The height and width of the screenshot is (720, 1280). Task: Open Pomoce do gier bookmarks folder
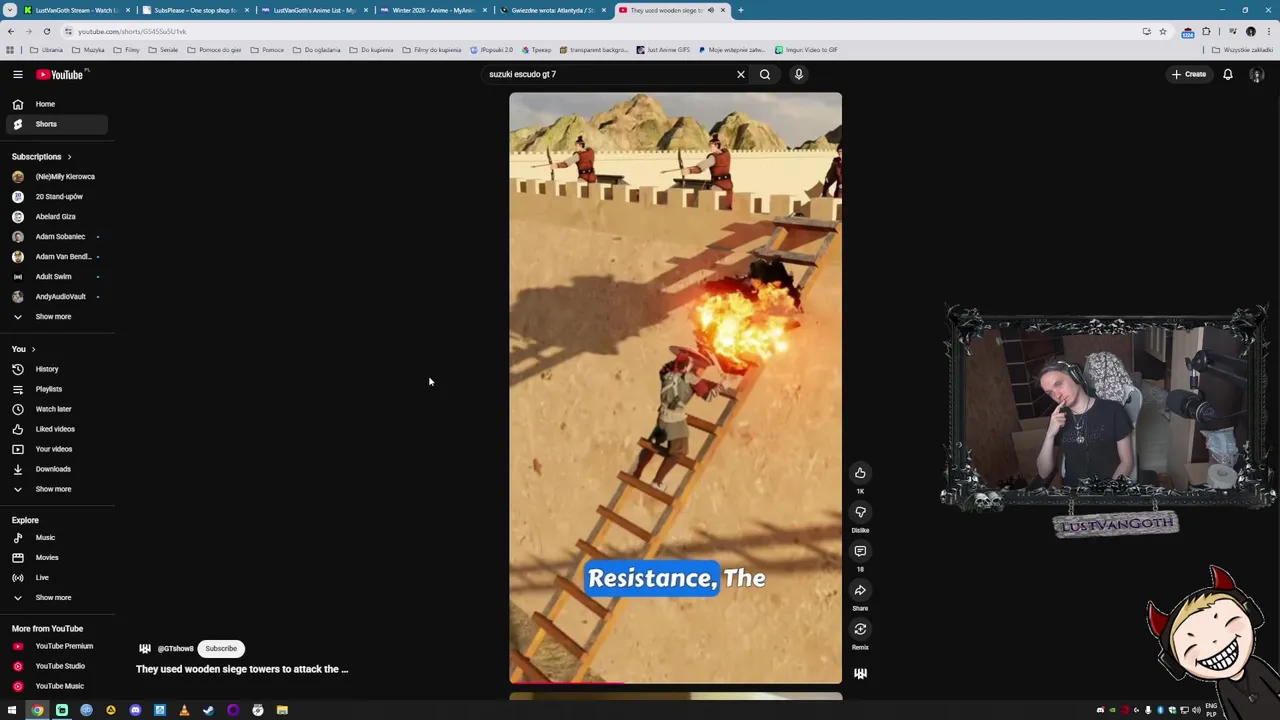coord(214,50)
